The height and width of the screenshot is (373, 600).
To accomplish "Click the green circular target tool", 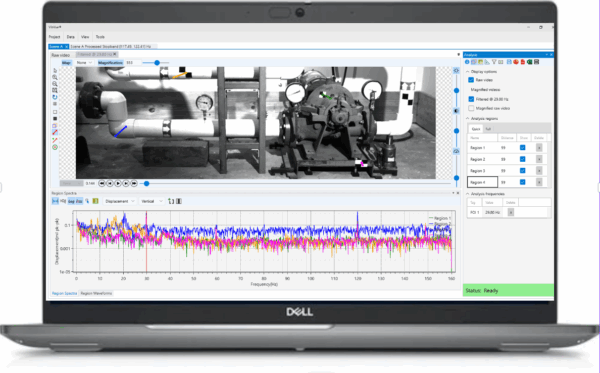I will (x=55, y=147).
